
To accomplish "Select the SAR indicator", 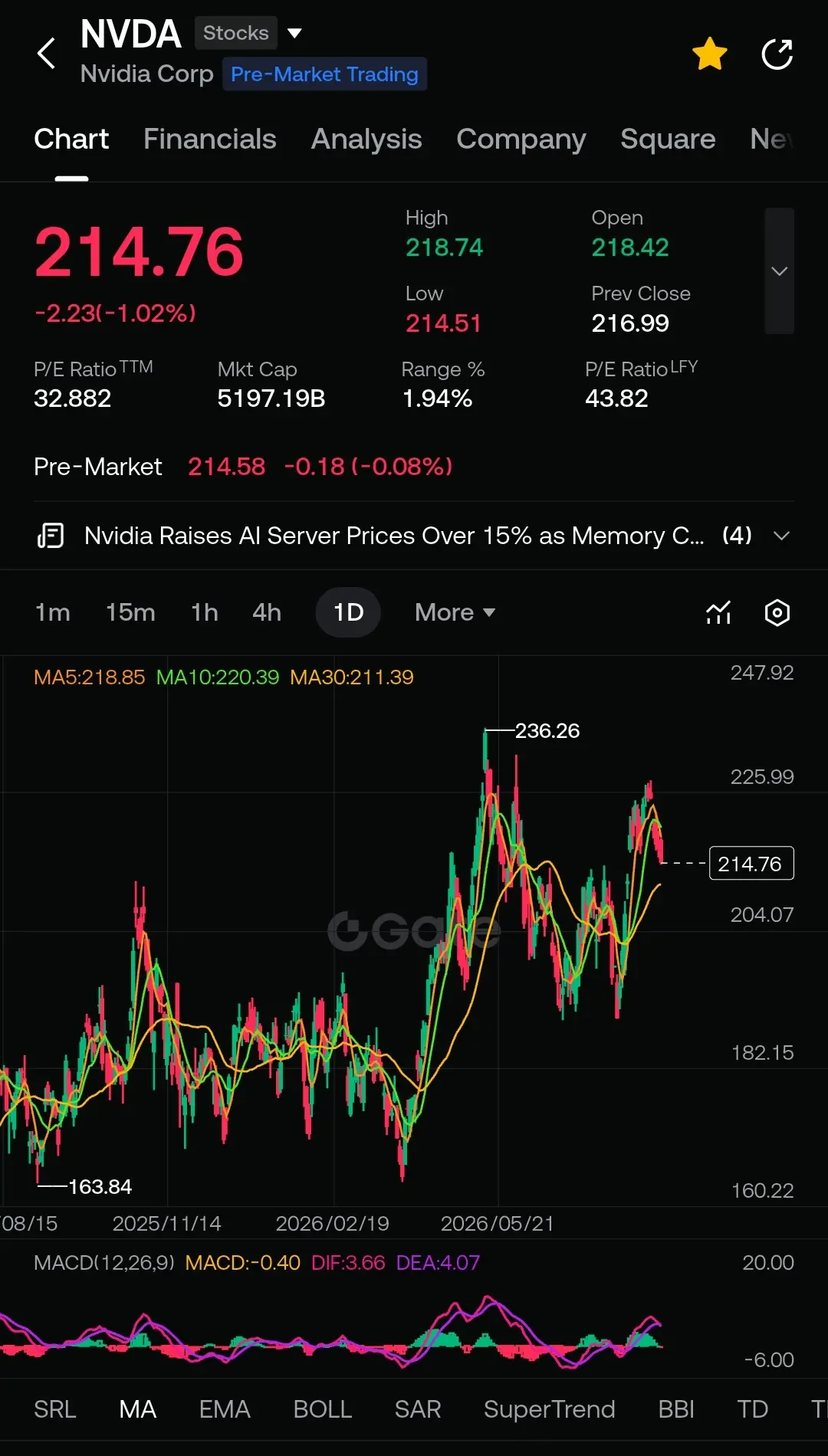I will (418, 1409).
